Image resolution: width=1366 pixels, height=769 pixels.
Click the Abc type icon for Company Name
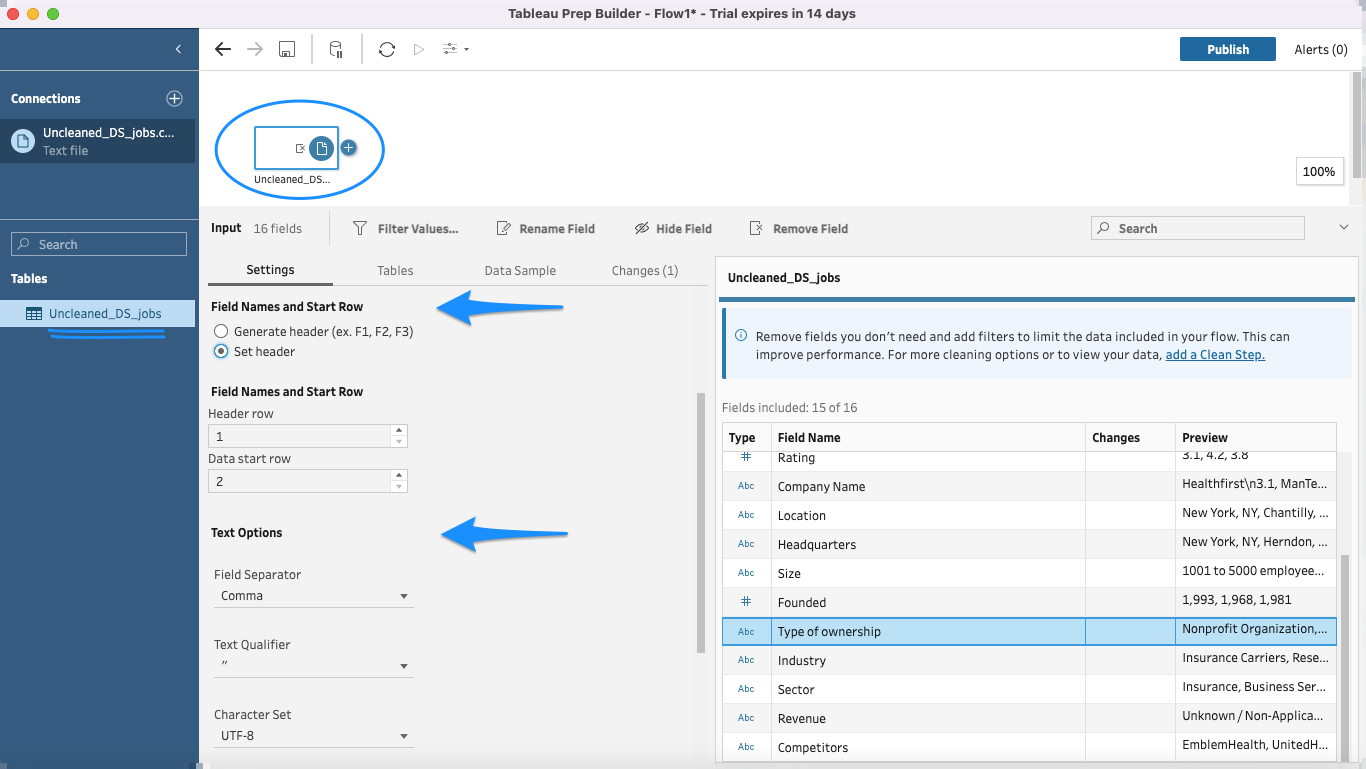click(x=746, y=486)
